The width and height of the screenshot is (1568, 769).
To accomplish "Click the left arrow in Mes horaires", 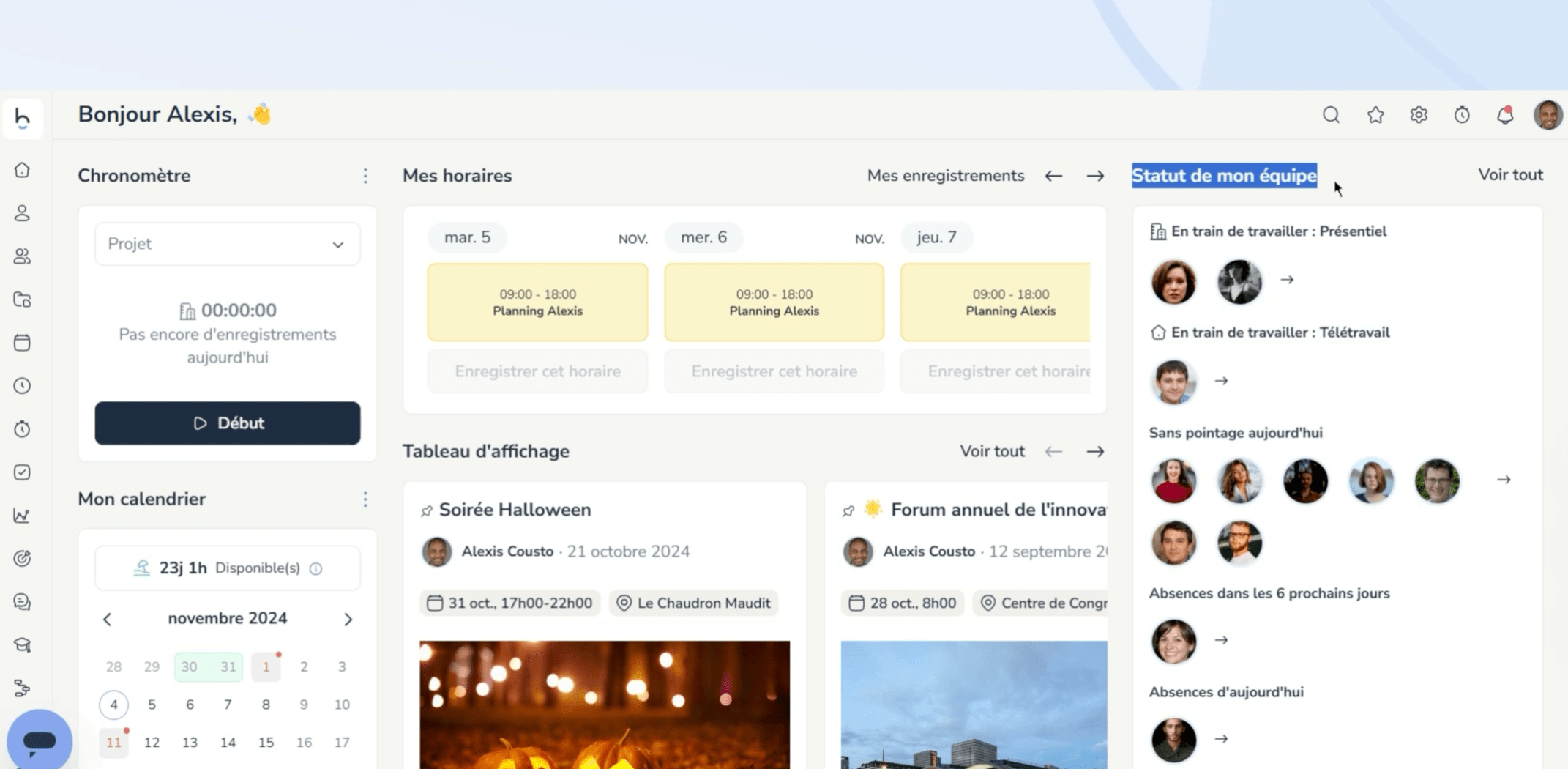I will pyautogui.click(x=1053, y=176).
